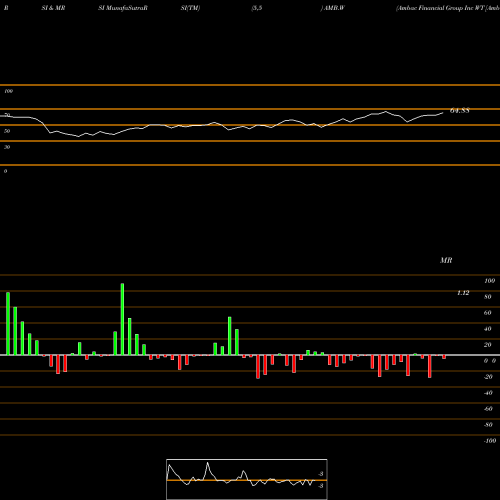Select the "Ambac Financial Group Inc WT" title
500x500 pixels.
(440, 8)
